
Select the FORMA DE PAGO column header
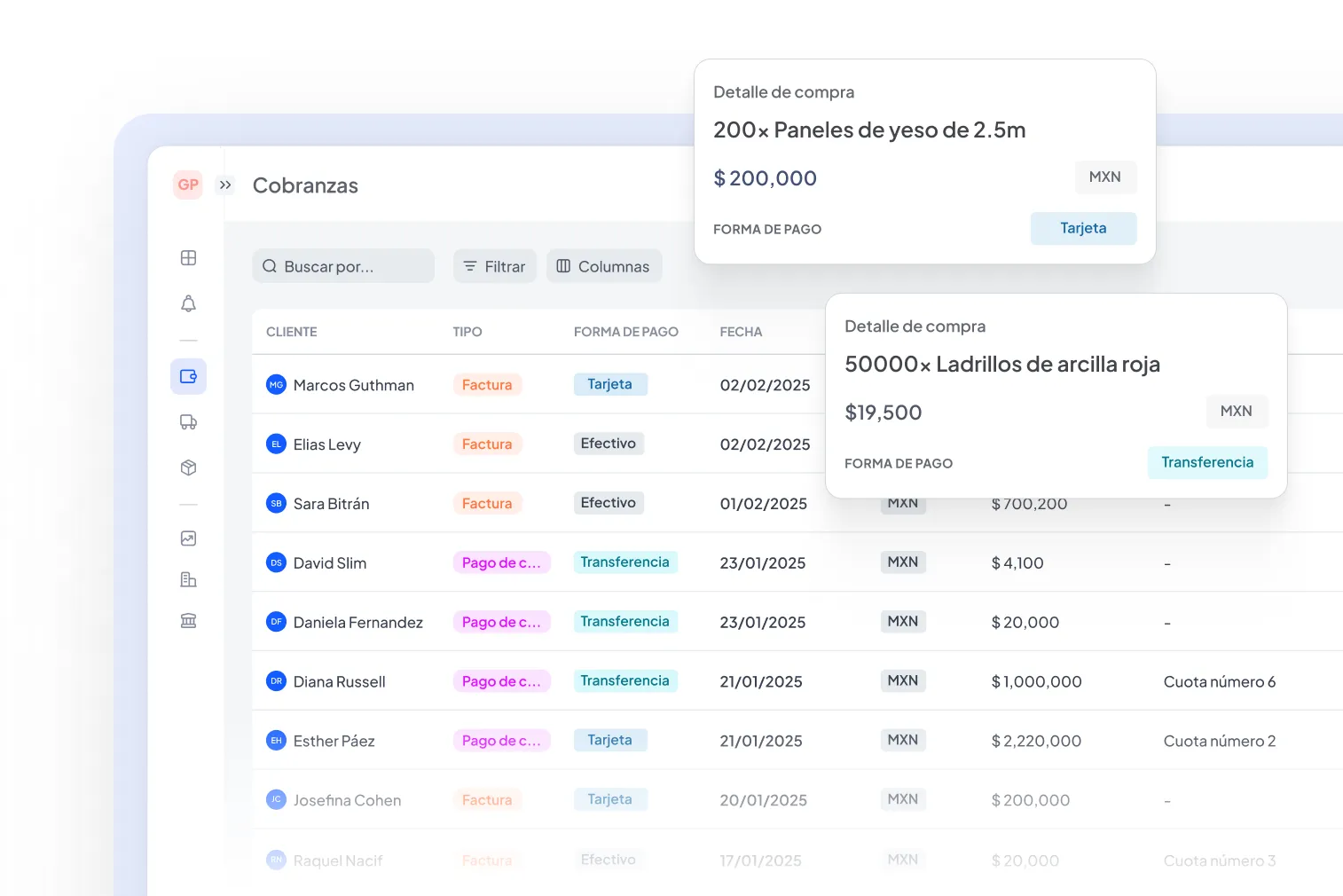[625, 331]
